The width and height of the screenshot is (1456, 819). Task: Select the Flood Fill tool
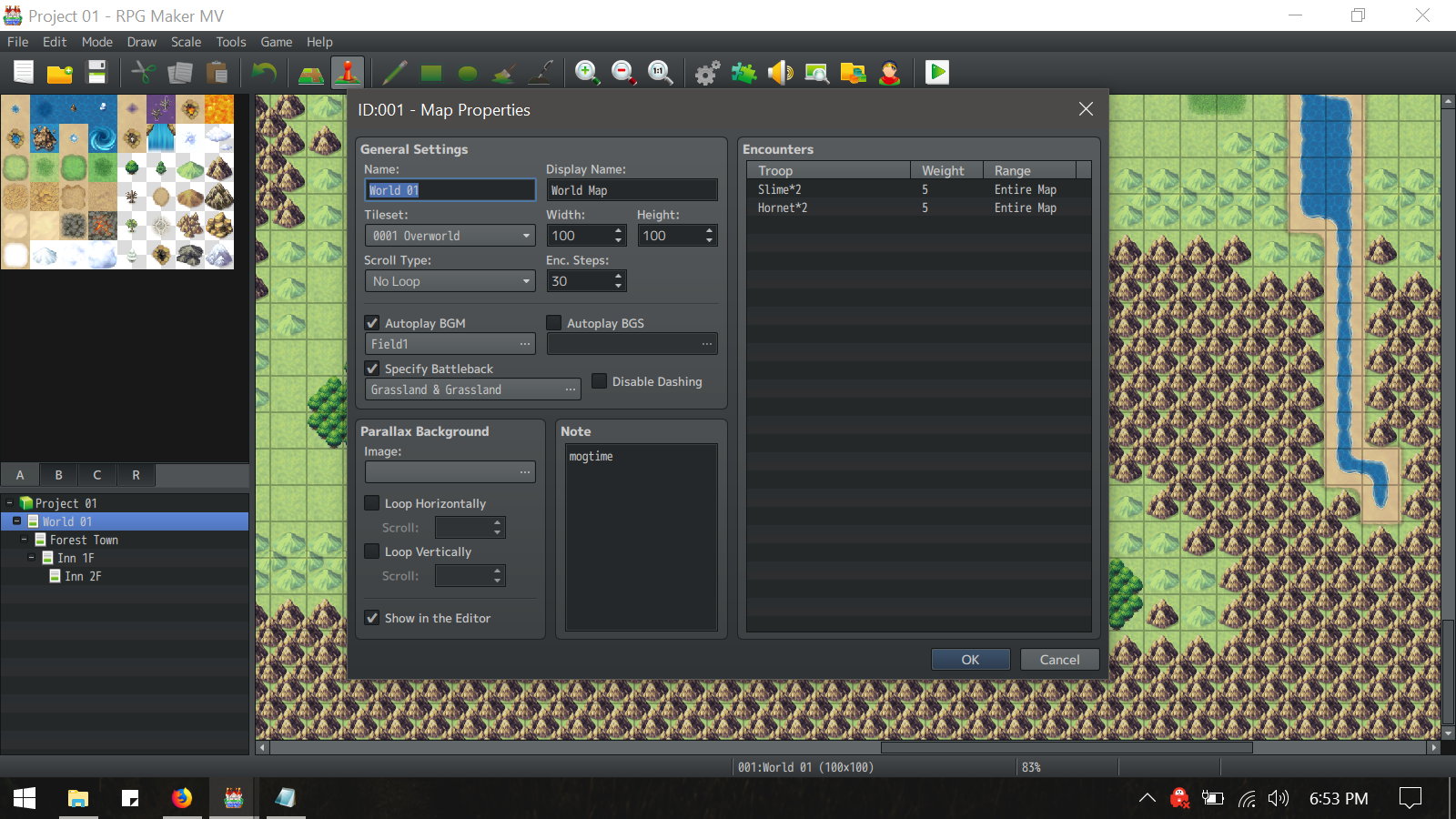click(x=504, y=73)
